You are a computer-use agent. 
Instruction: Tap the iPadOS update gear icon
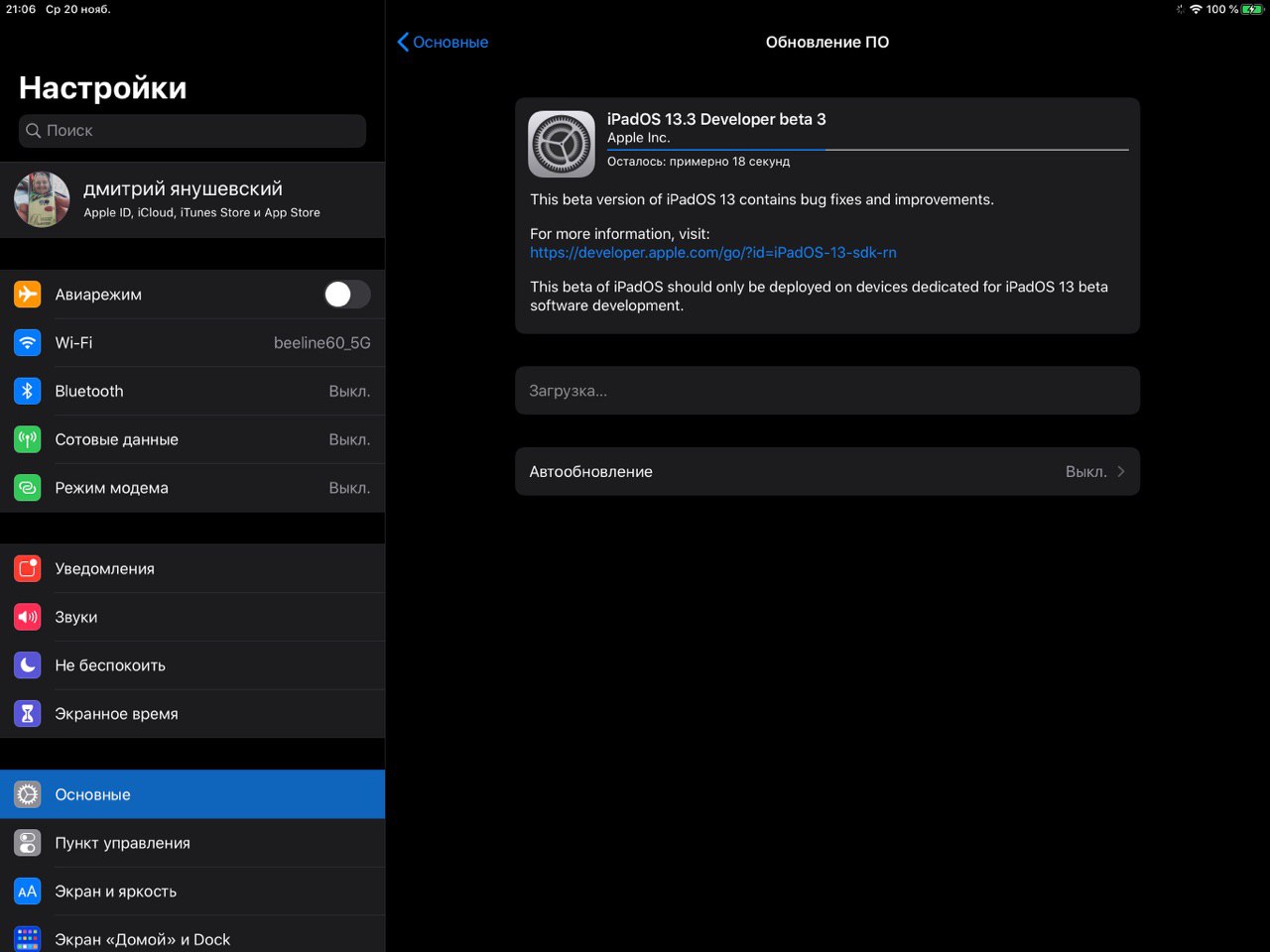point(562,144)
